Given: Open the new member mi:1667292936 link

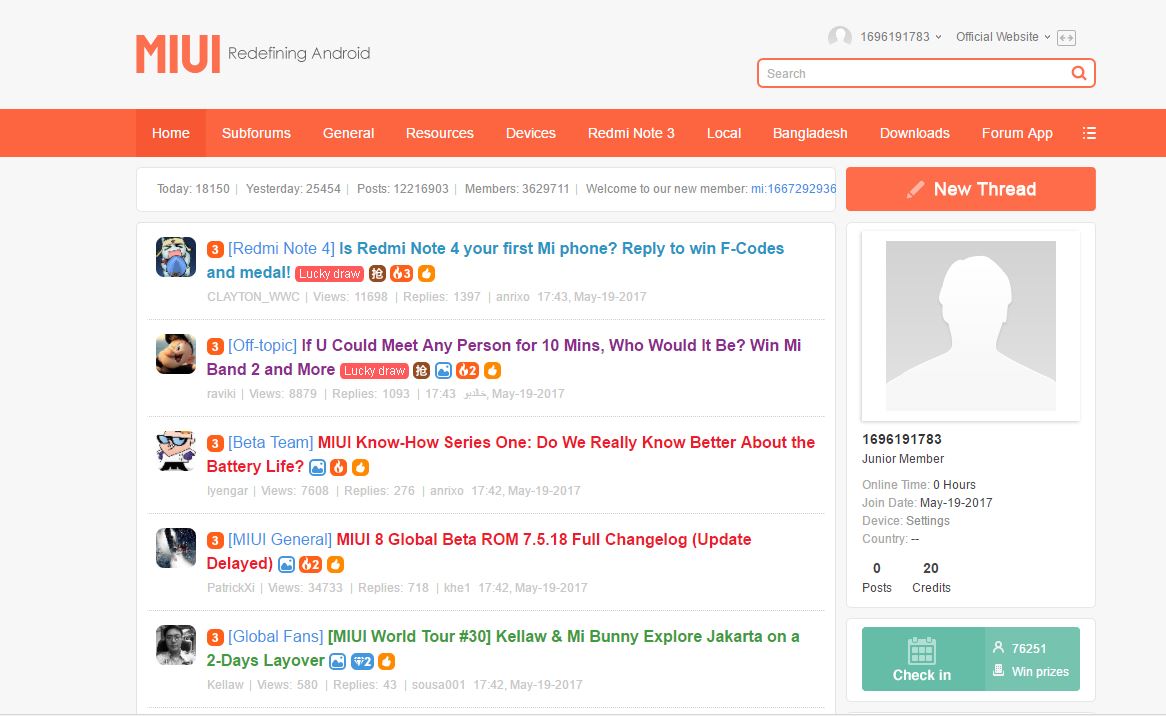Looking at the screenshot, I should [793, 189].
